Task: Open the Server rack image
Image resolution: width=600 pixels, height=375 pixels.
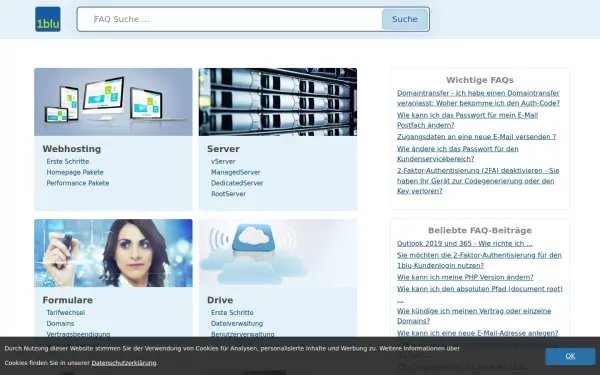Action: (278, 102)
